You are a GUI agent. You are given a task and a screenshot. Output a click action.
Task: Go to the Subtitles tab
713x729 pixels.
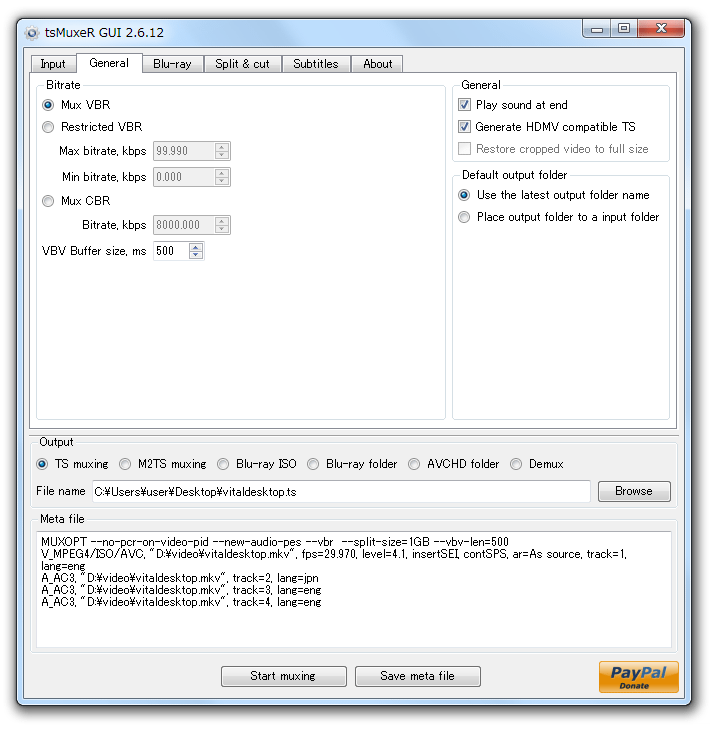[316, 64]
